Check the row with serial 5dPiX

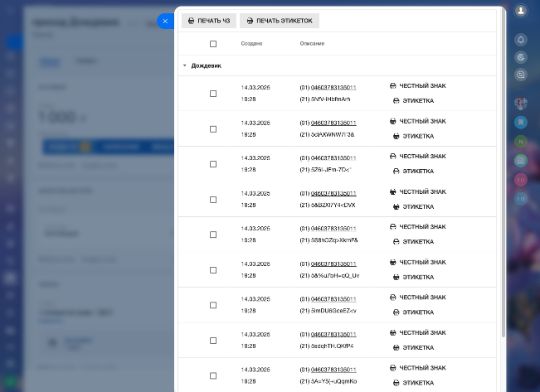pyautogui.click(x=213, y=129)
